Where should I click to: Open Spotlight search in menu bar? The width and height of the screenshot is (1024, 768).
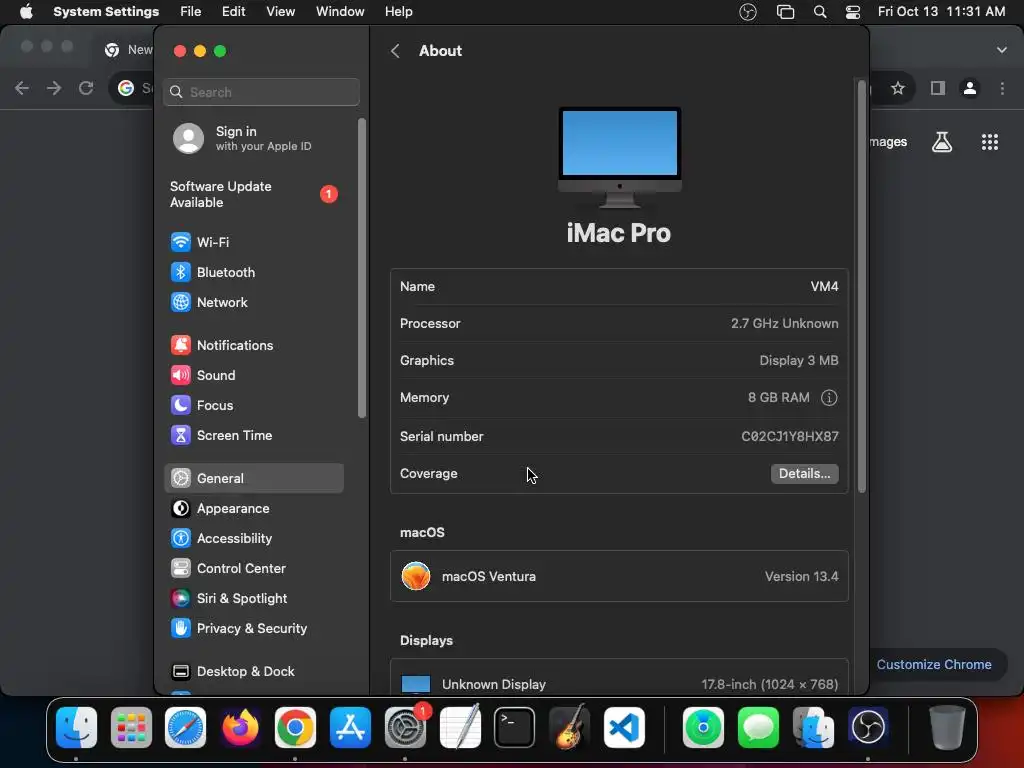click(x=820, y=12)
